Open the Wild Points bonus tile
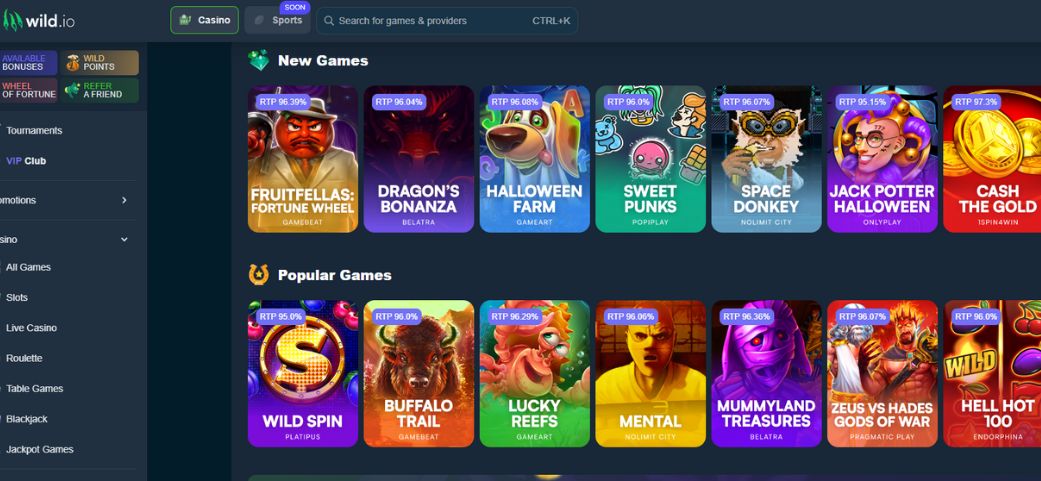Image resolution: width=1041 pixels, height=481 pixels. pyautogui.click(x=99, y=63)
